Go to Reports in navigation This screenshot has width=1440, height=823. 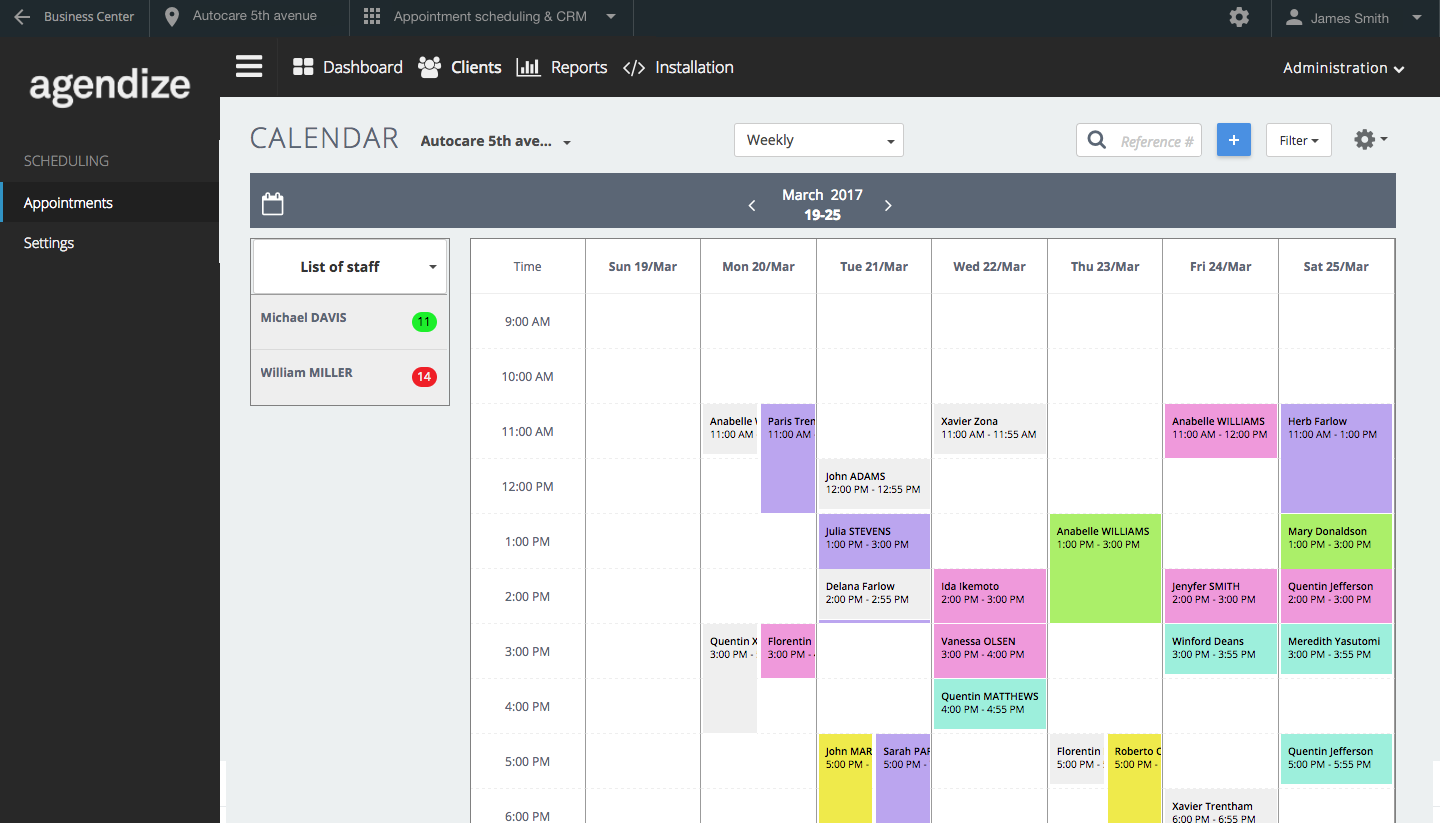tap(562, 67)
